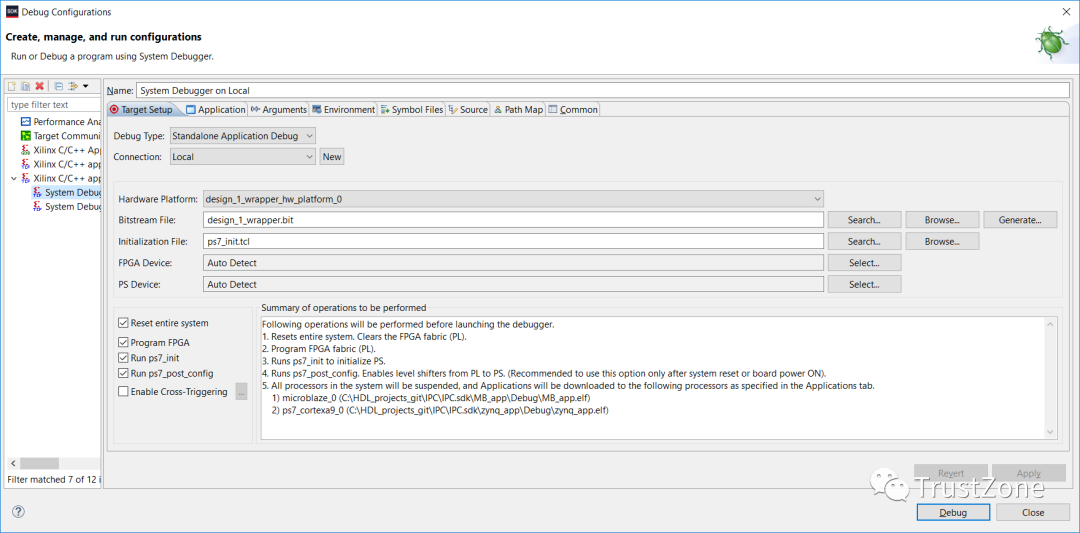Click Select for FPGA Device
1080x533 pixels.
tap(864, 263)
